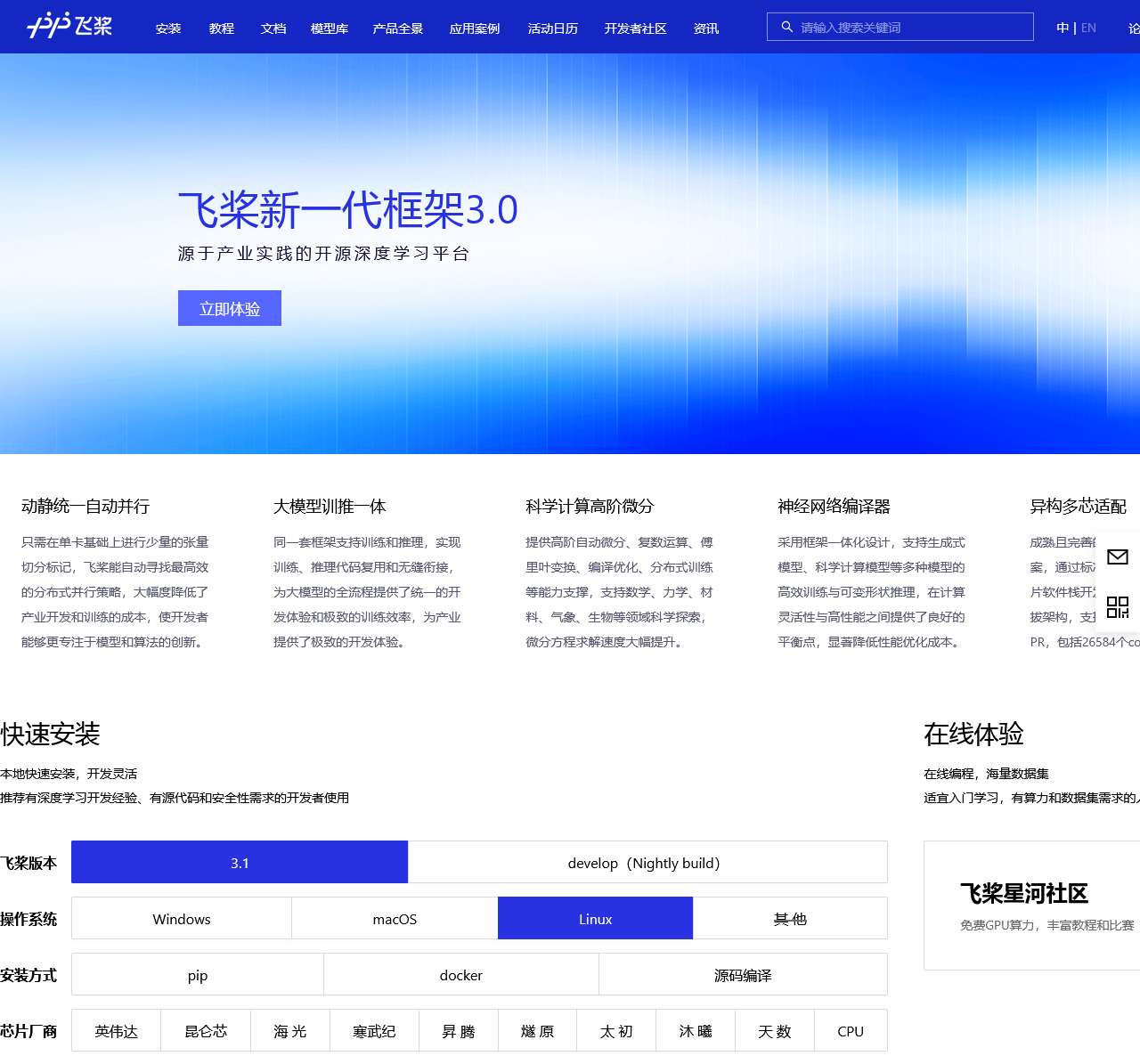This screenshot has width=1140, height=1064.
Task: Click the PaddlePaddle 飞桨 logo
Action: click(x=69, y=26)
